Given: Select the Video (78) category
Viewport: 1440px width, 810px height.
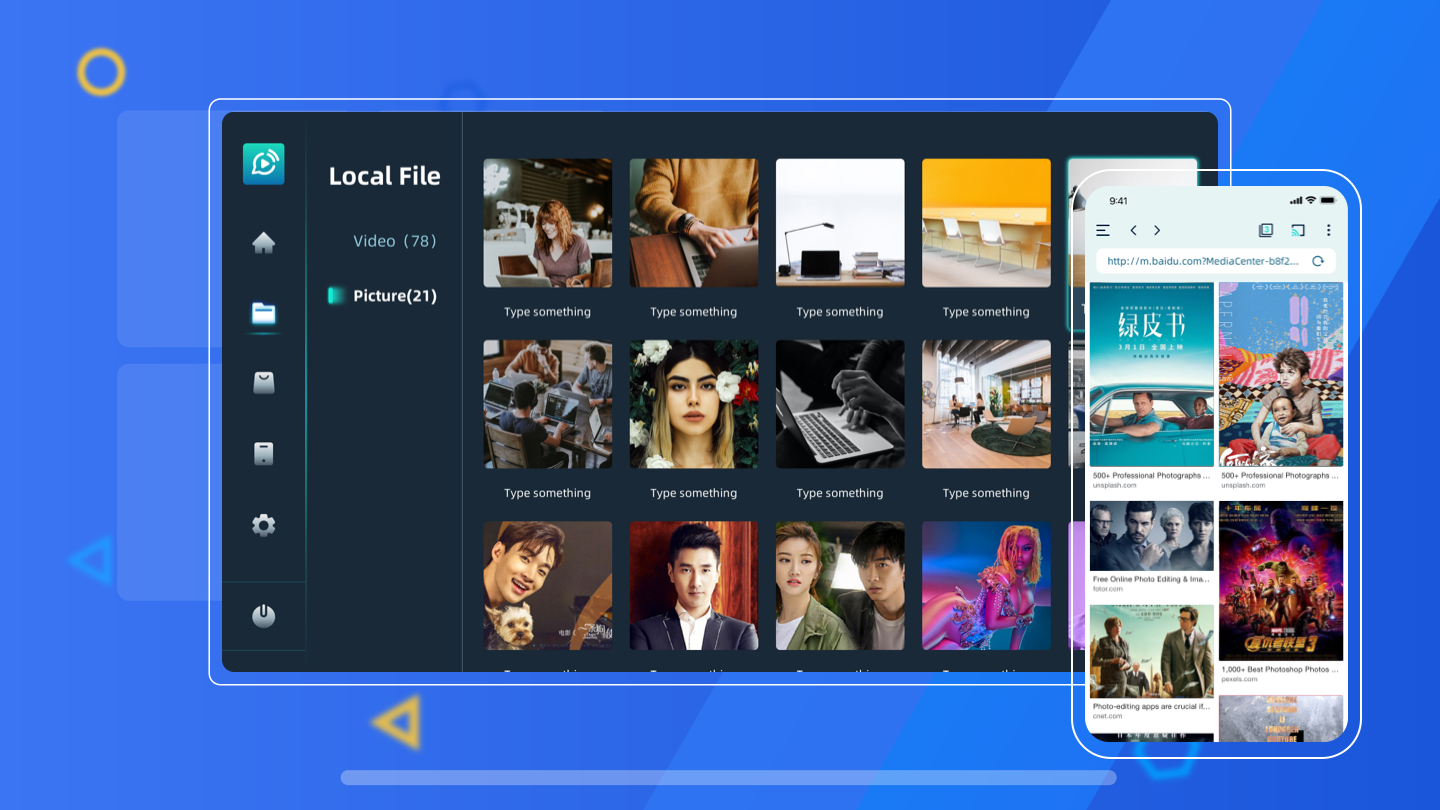Looking at the screenshot, I should [x=395, y=241].
